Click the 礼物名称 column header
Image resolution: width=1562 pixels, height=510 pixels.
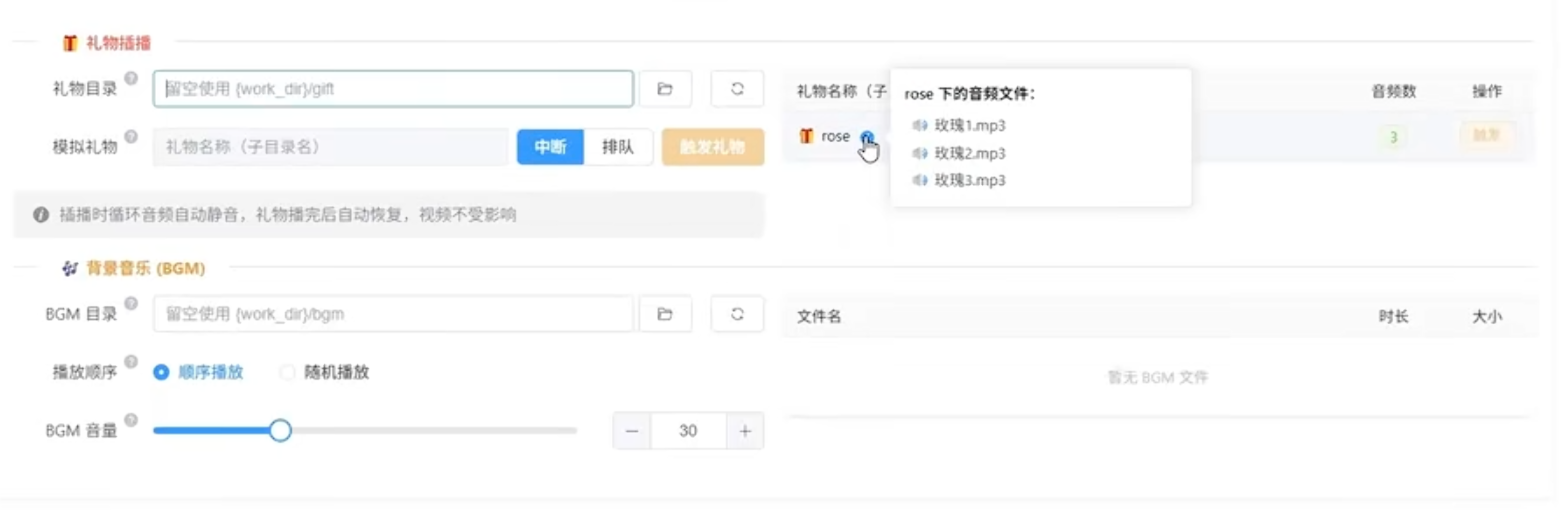pyautogui.click(x=842, y=91)
